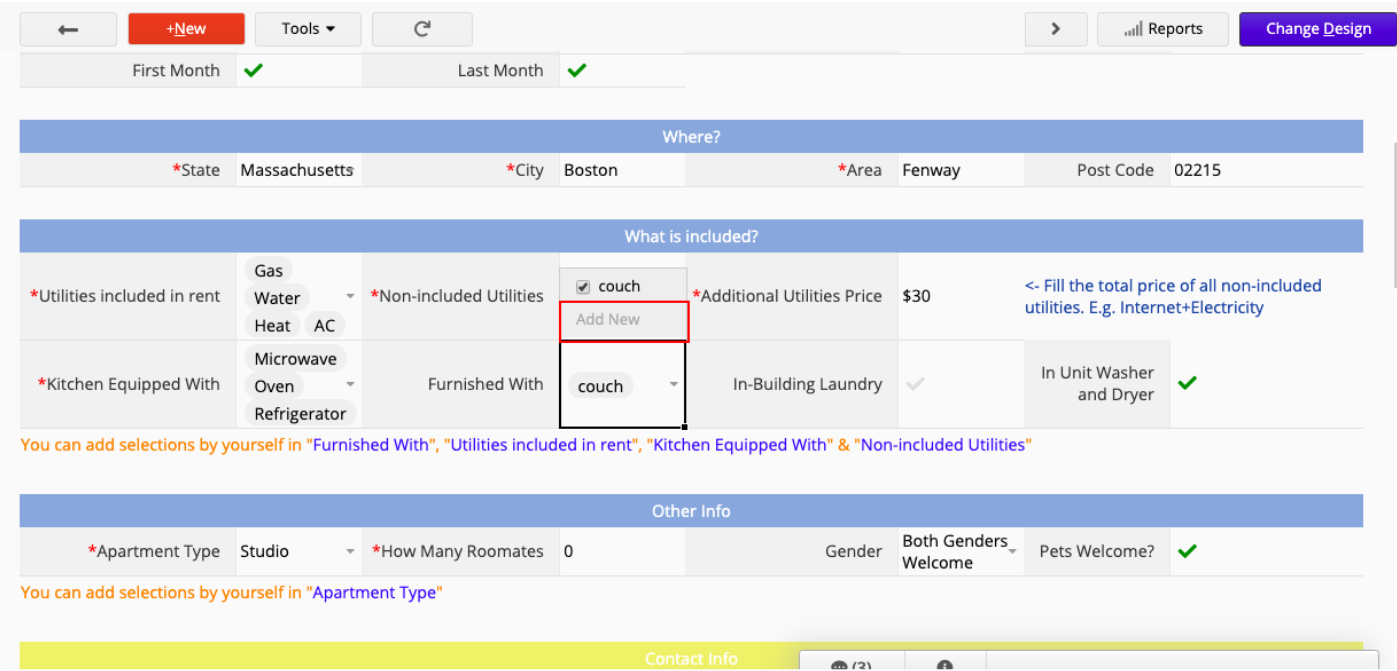Image resolution: width=1397 pixels, height=671 pixels.
Task: Expand Kitchen Equipped With dropdown arrow
Action: click(x=350, y=385)
